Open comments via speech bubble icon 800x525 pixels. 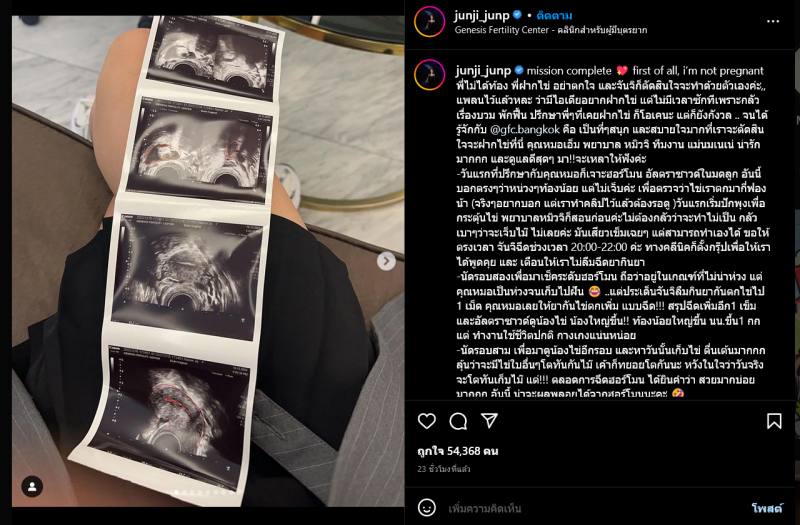pyautogui.click(x=458, y=421)
